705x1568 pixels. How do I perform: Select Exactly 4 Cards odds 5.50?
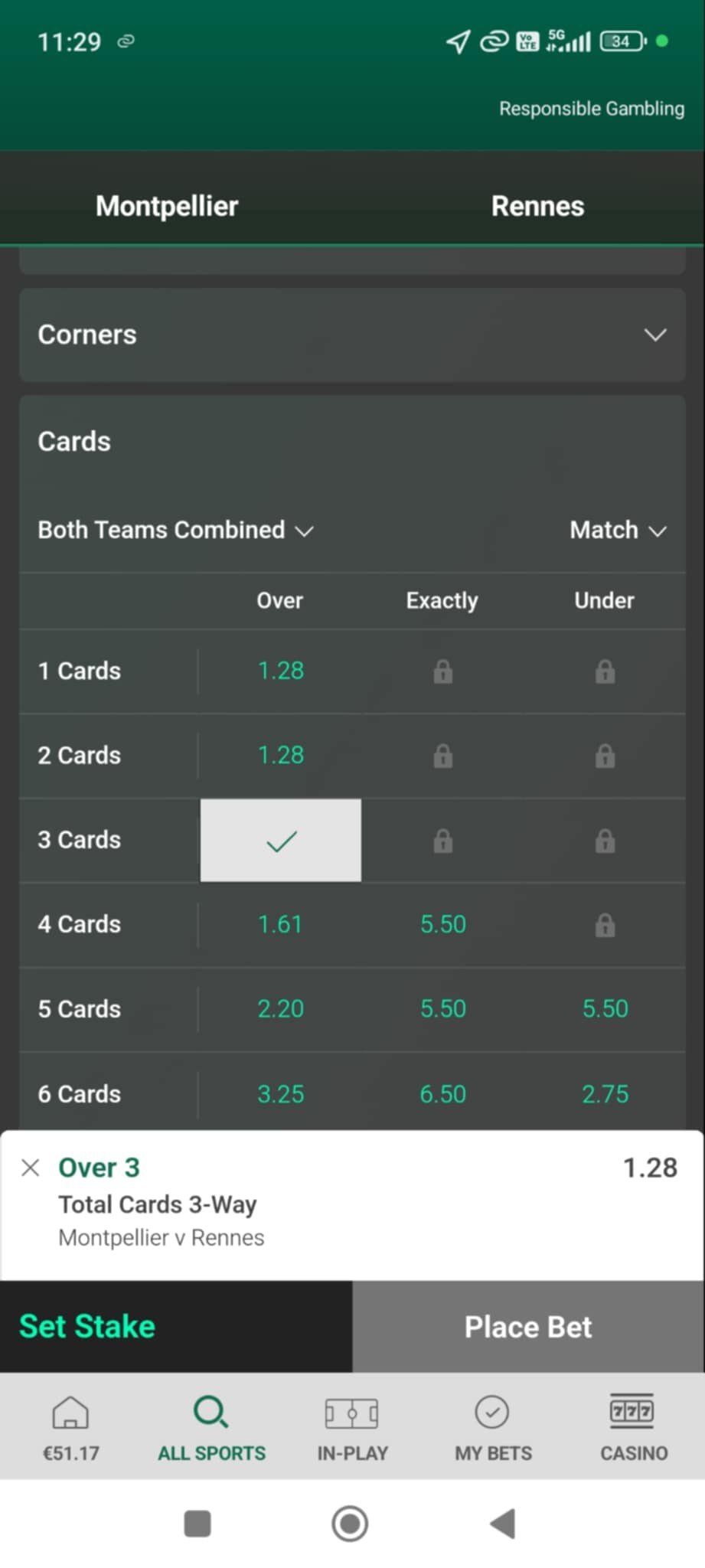442,924
